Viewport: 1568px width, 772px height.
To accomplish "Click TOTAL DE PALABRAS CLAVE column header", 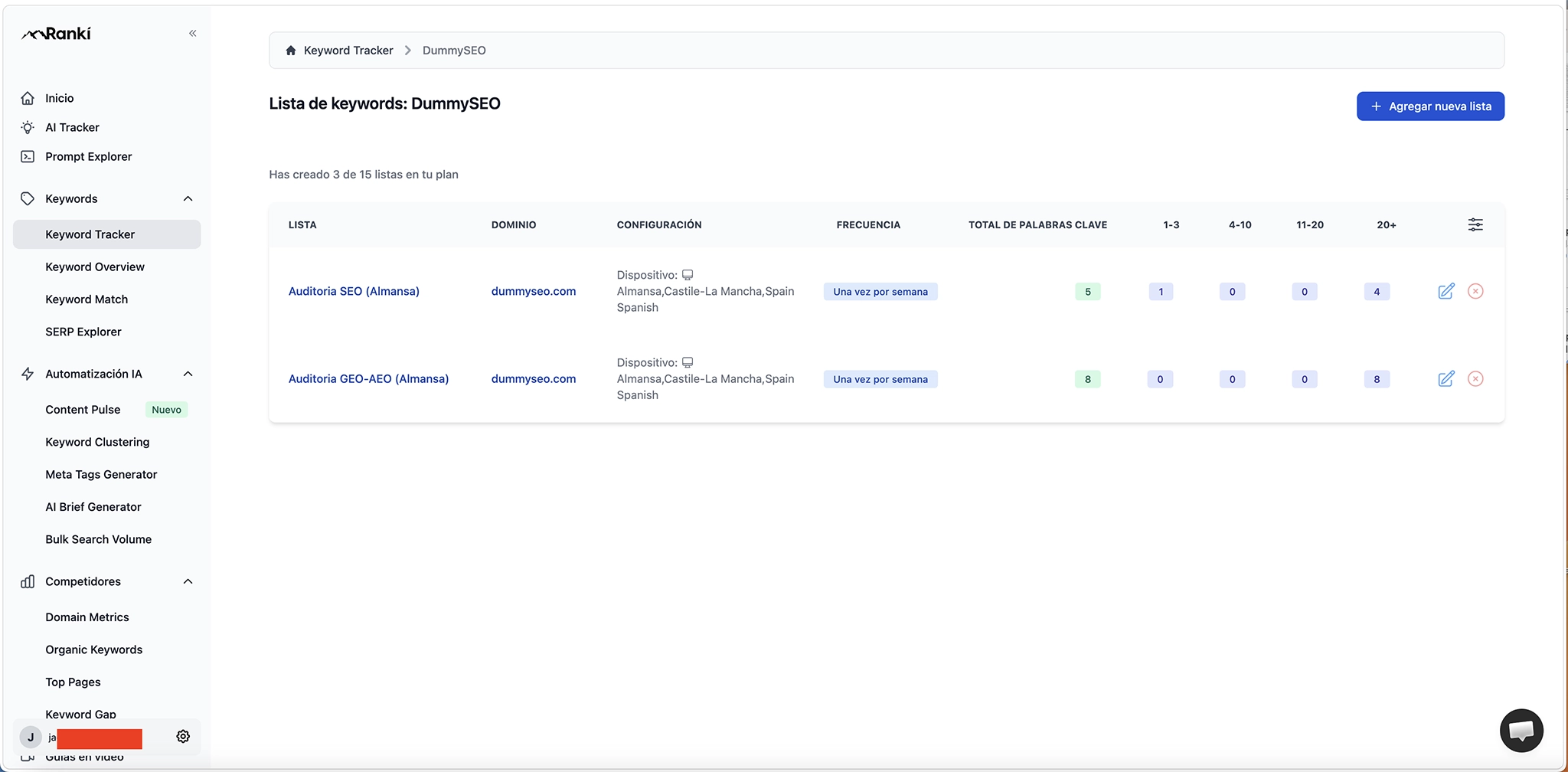I will (1037, 224).
